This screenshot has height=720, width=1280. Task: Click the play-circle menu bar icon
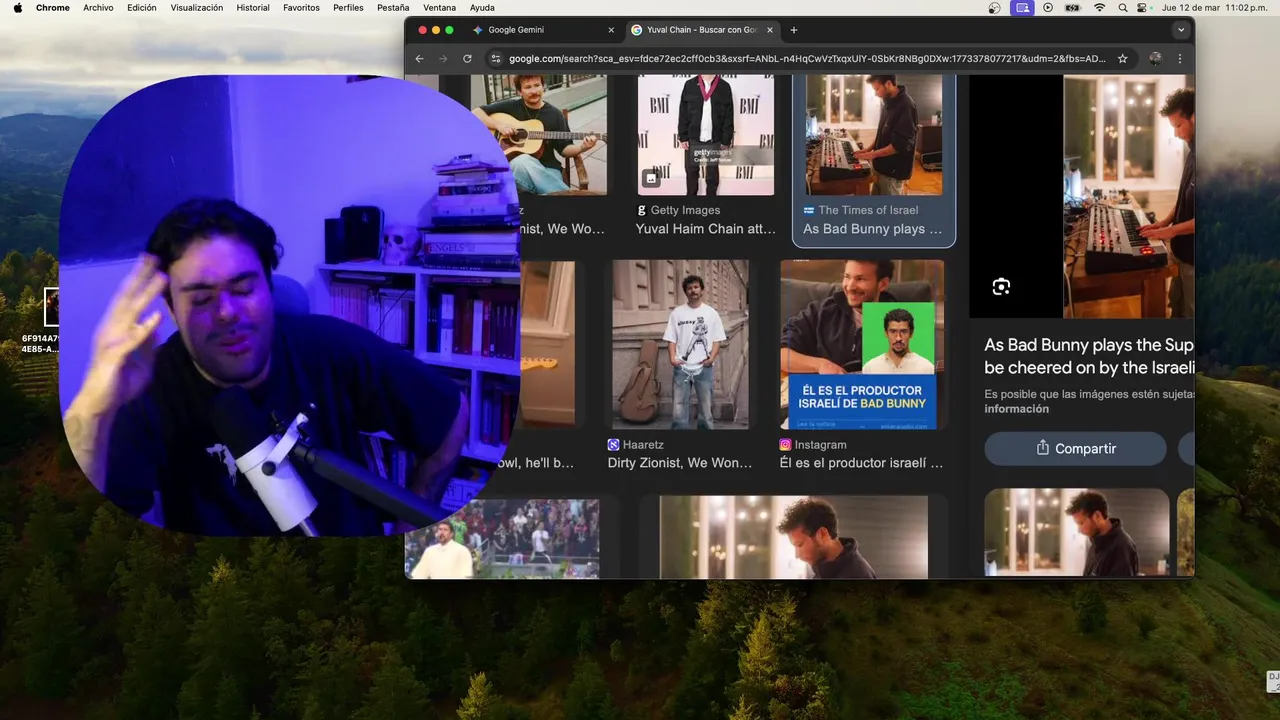[1048, 8]
